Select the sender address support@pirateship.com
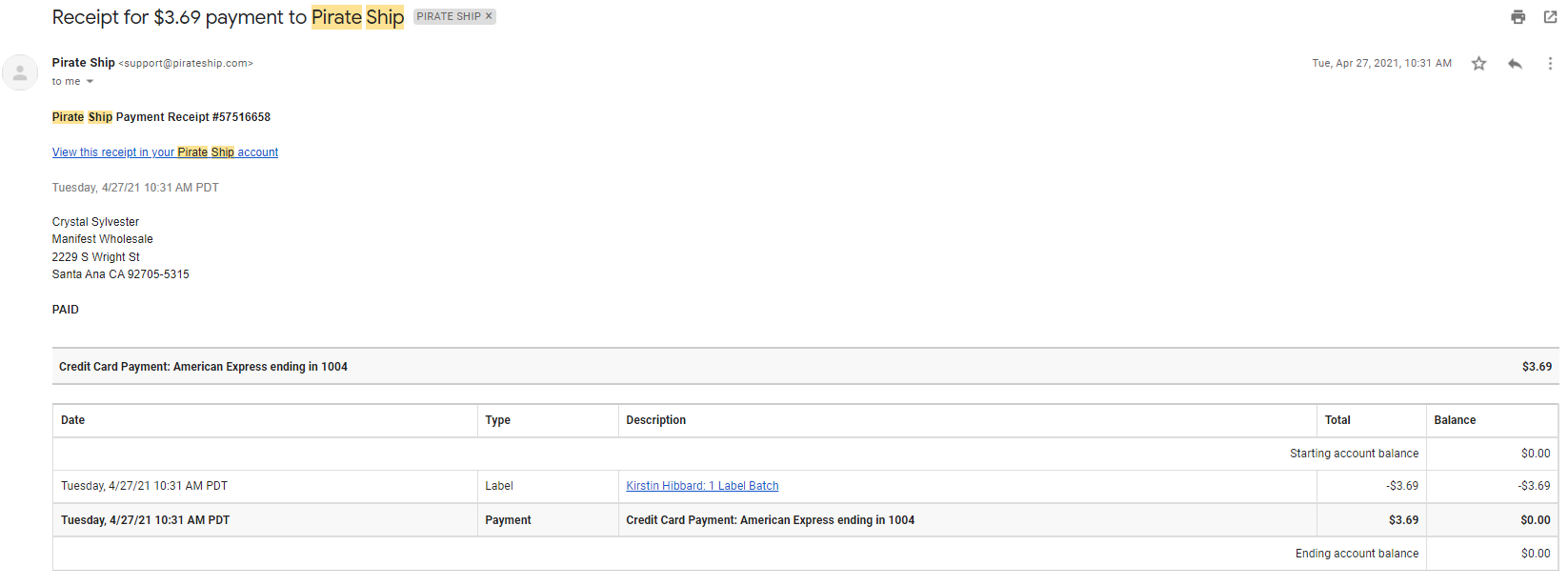This screenshot has height=586, width=1568. [x=186, y=64]
